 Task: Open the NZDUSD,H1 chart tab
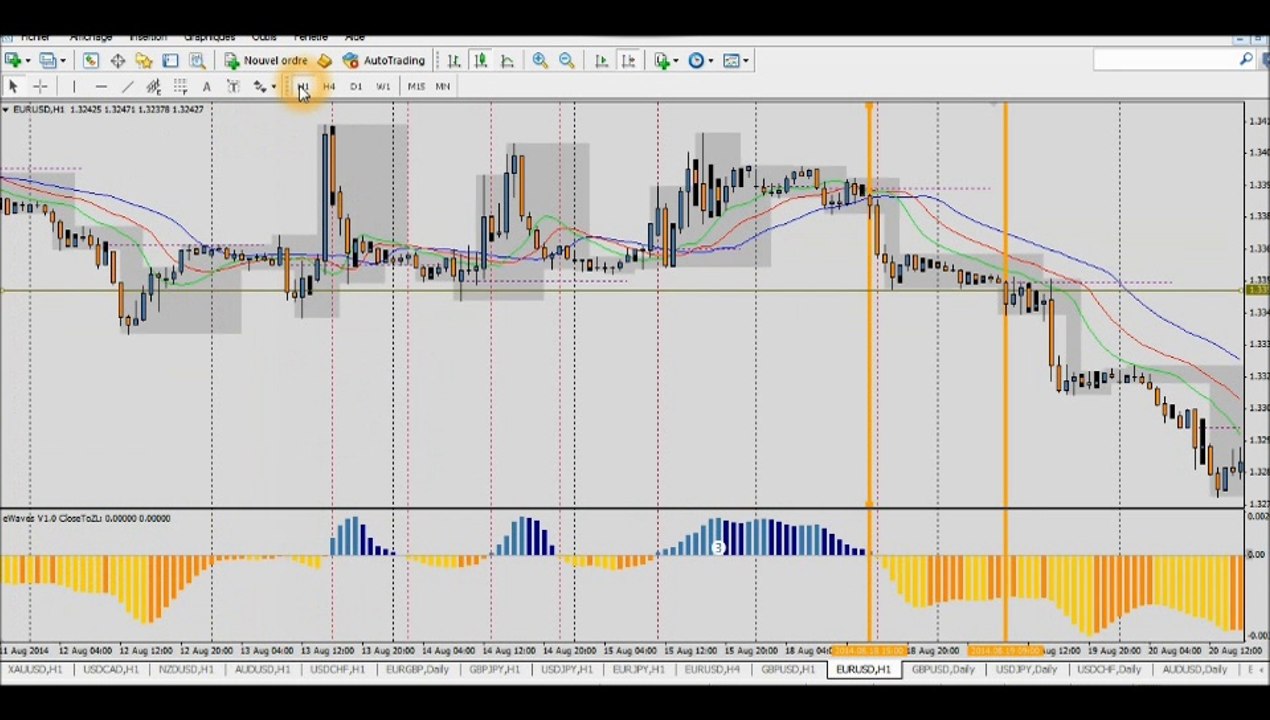tap(186, 670)
